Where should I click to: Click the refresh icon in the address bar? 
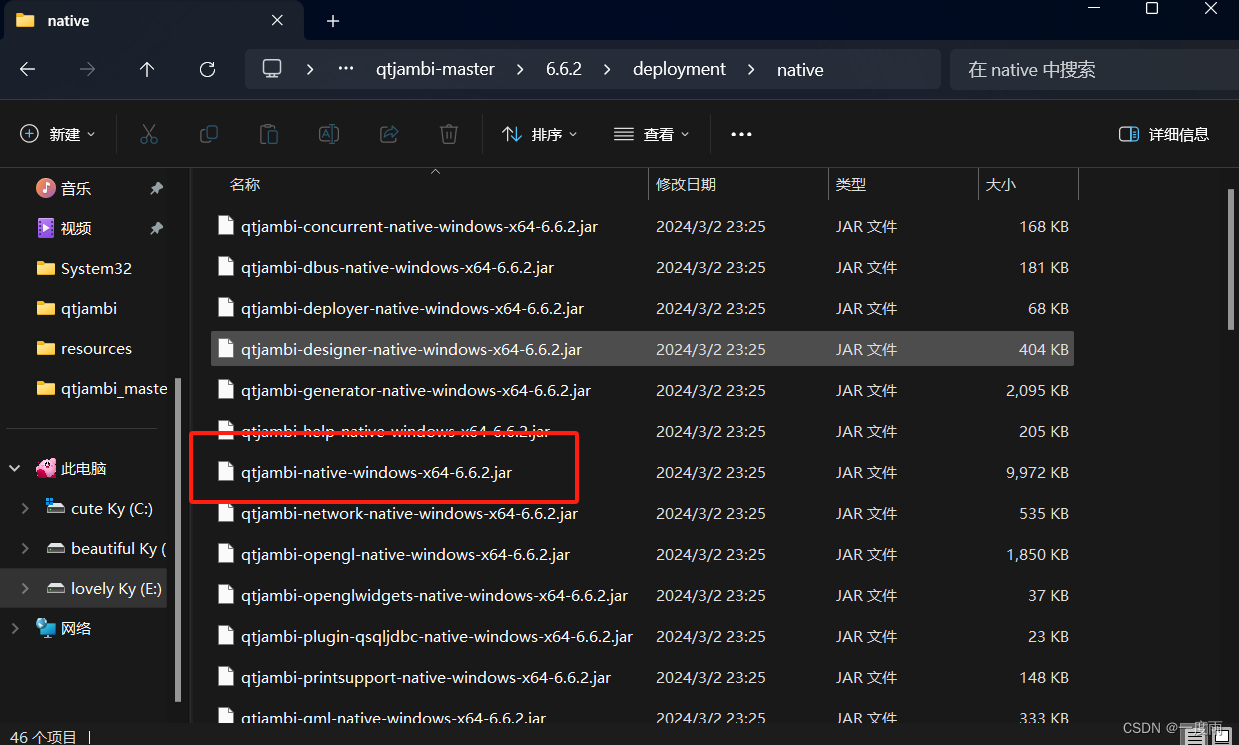[207, 69]
